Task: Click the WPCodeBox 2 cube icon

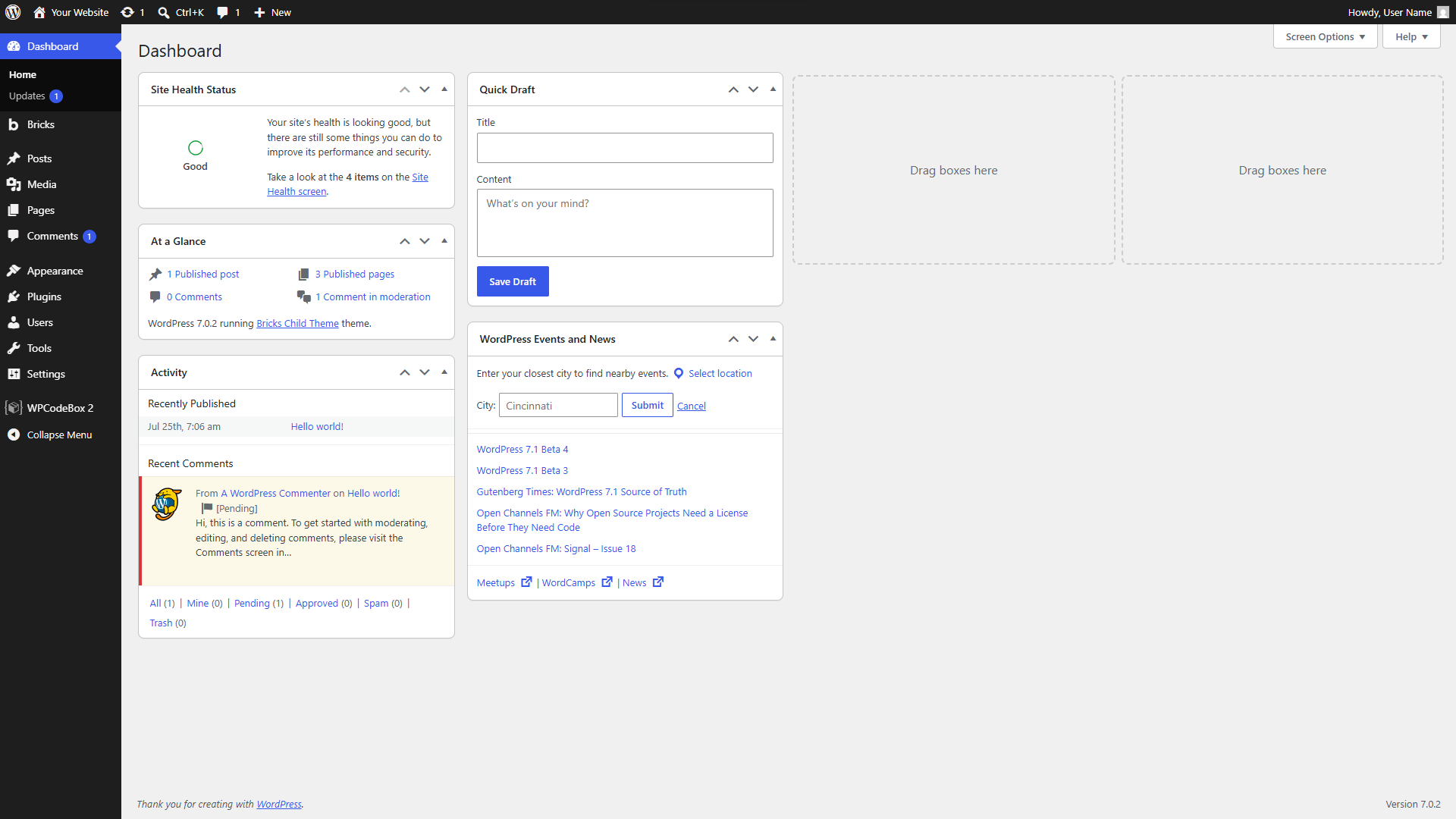Action: coord(14,408)
